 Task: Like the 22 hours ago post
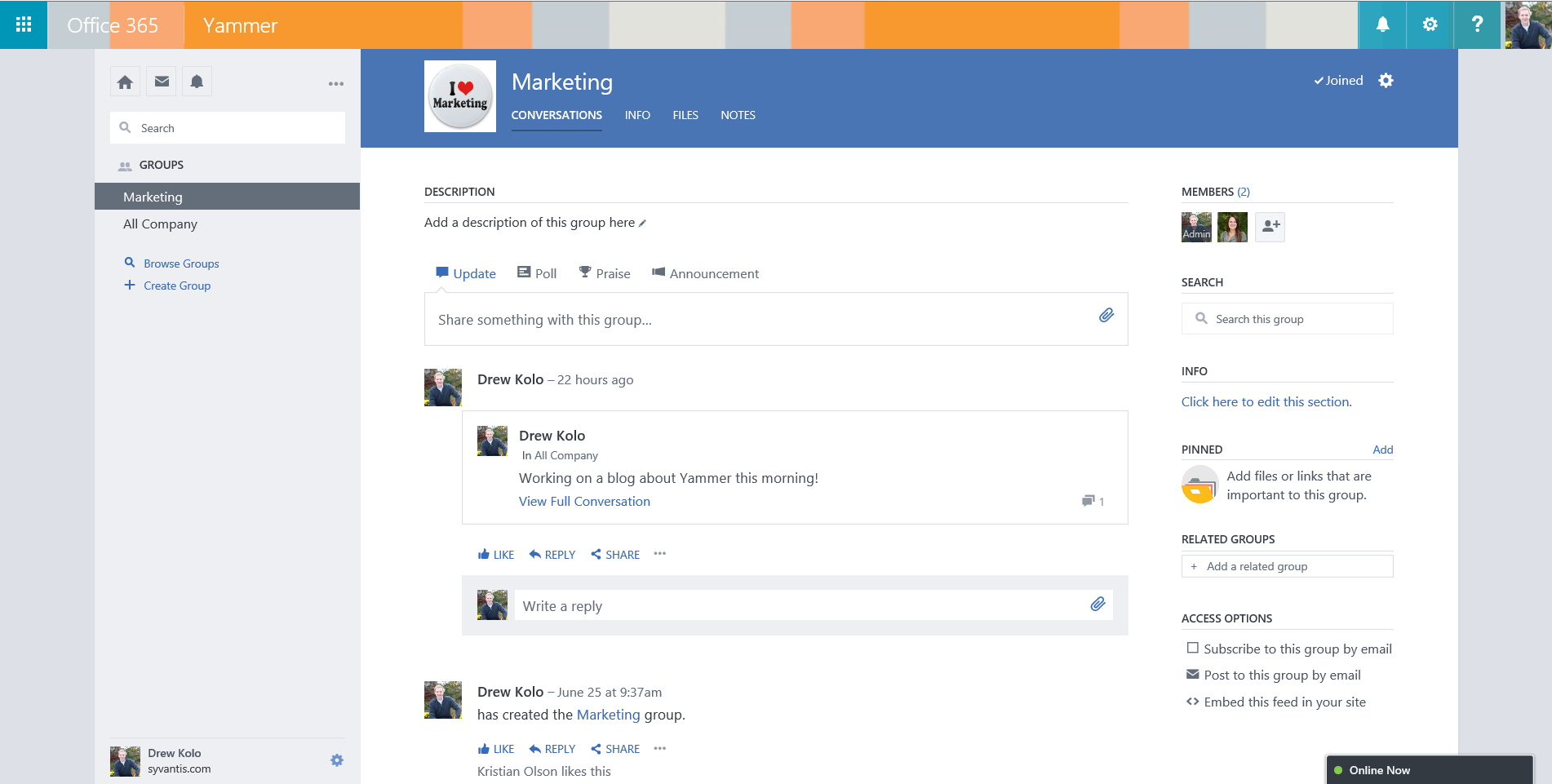click(496, 555)
